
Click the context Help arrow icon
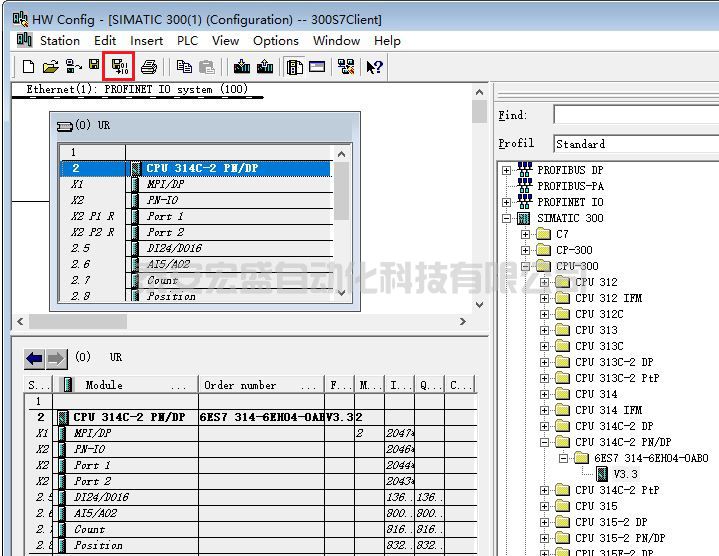coord(374,67)
